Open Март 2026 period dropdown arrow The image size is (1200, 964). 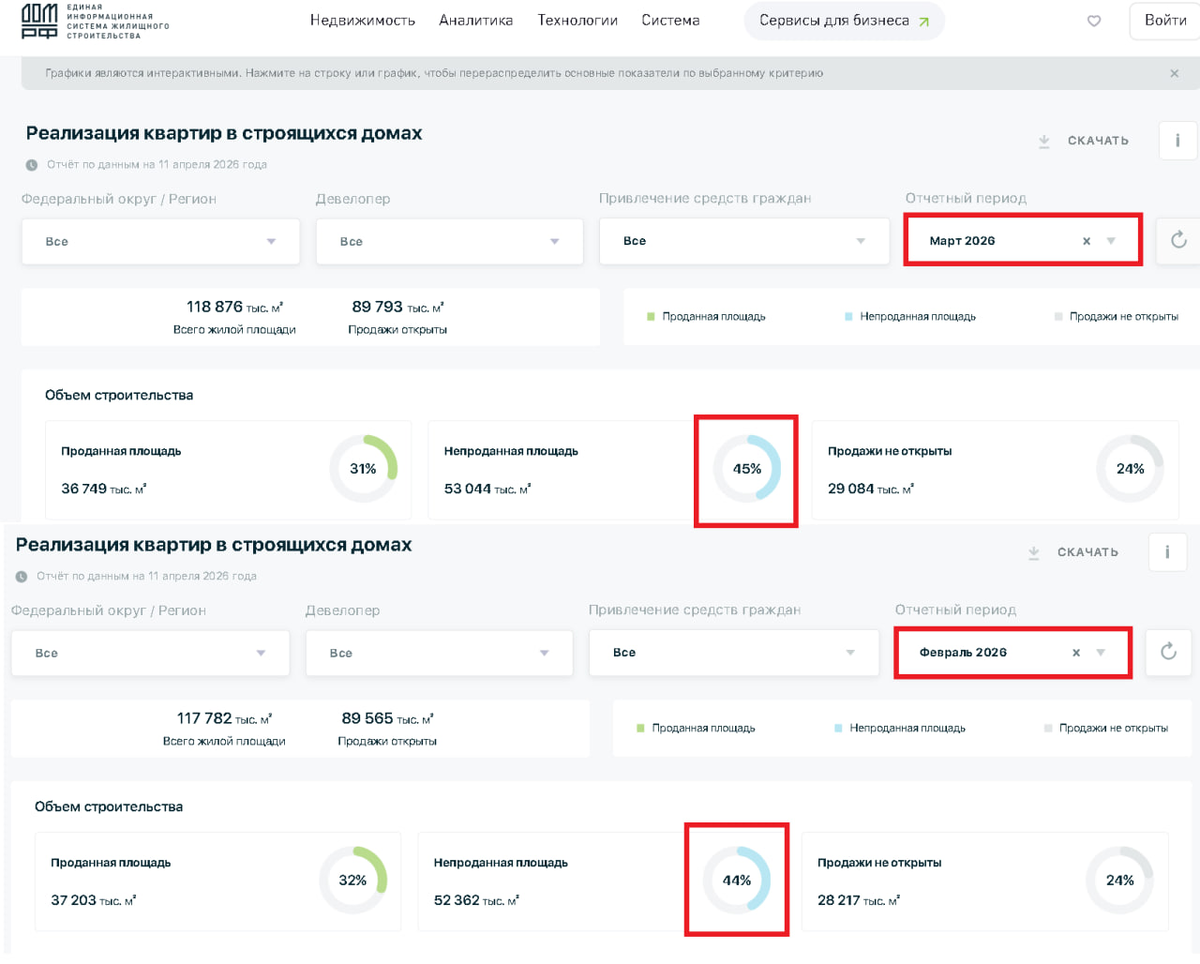[1111, 241]
